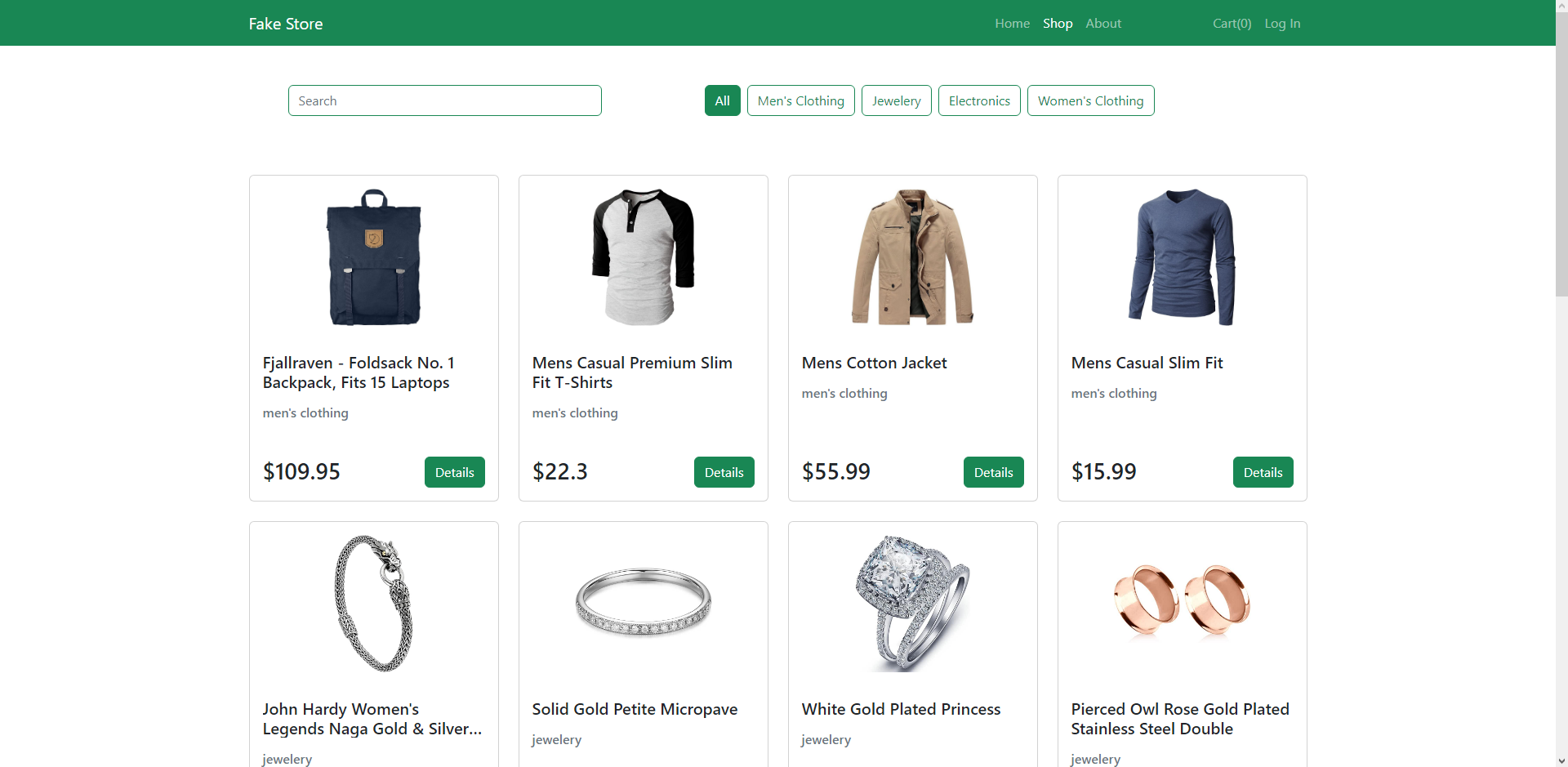
Task: Click the Fake Store brand logo
Action: [286, 24]
